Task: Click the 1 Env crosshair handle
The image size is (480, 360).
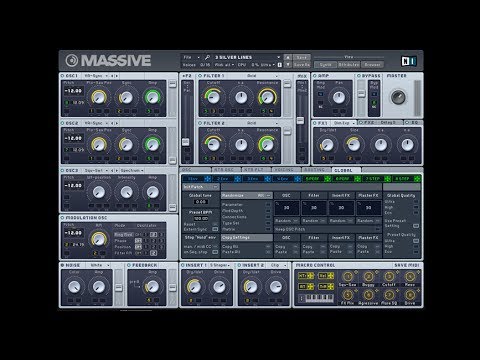Action: (207, 179)
